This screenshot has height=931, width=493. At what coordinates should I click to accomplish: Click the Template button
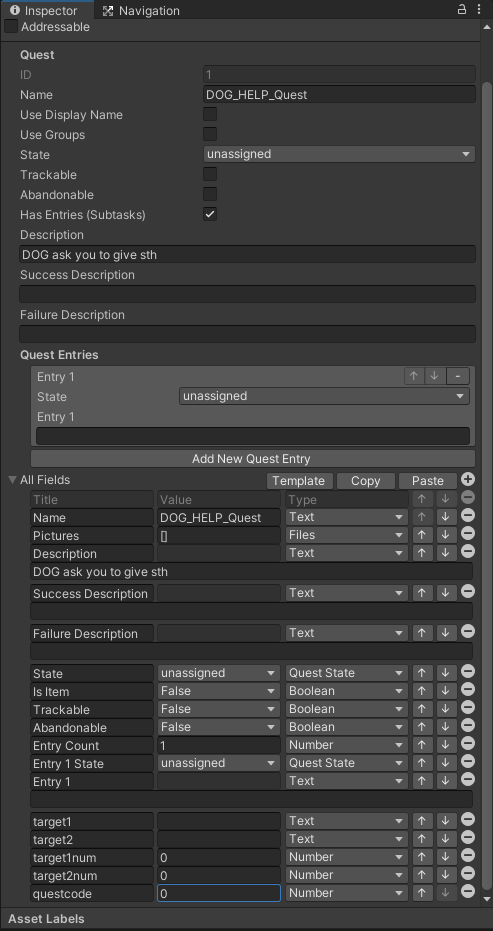299,480
